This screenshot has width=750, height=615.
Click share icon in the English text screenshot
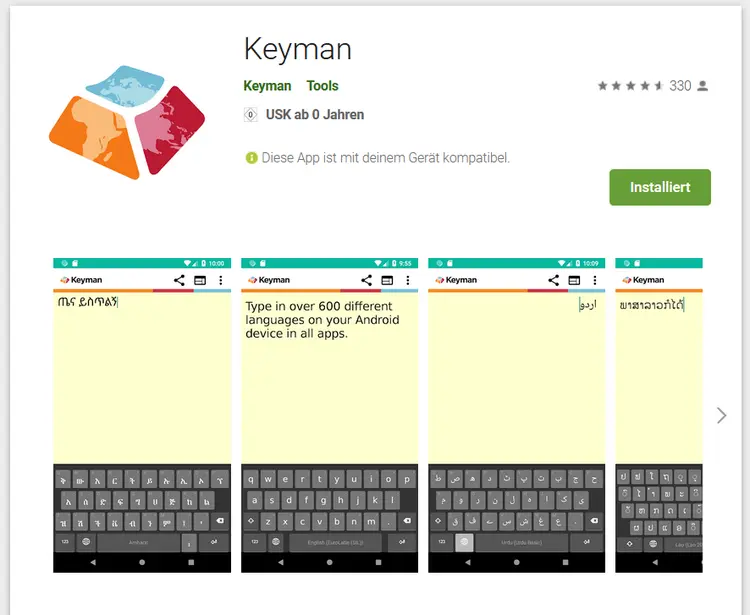point(367,280)
